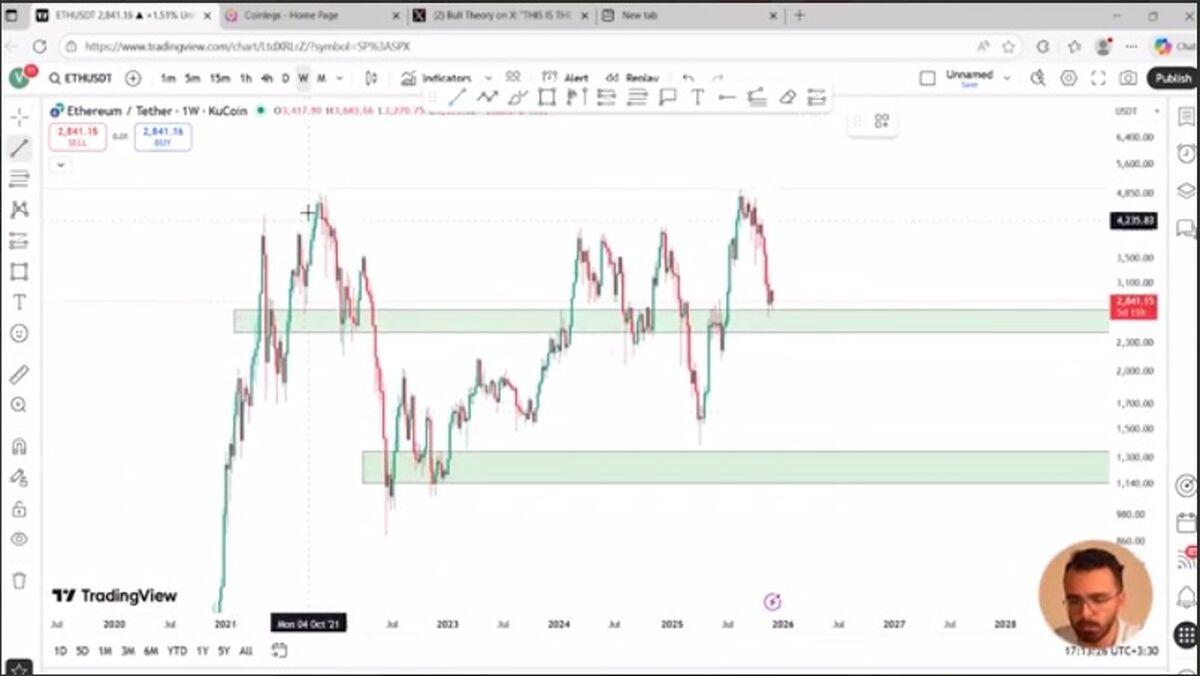This screenshot has width=1200, height=676.
Task: Click the favorites star at bottom left
Action: pos(19,667)
